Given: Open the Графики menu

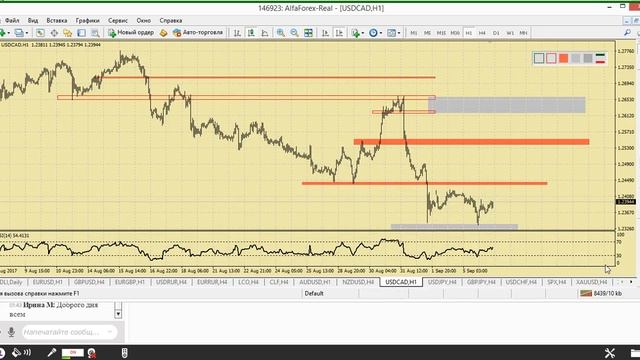Looking at the screenshot, I should 87,20.
